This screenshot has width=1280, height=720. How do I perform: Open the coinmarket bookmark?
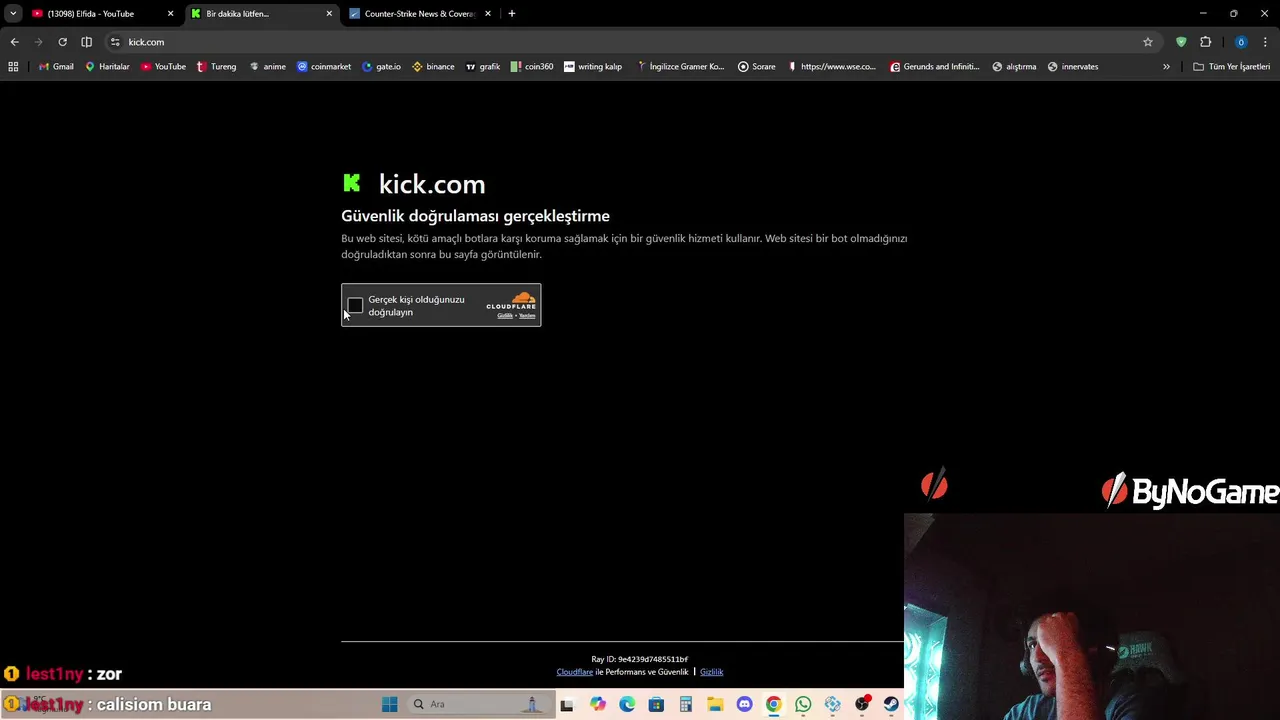click(324, 67)
